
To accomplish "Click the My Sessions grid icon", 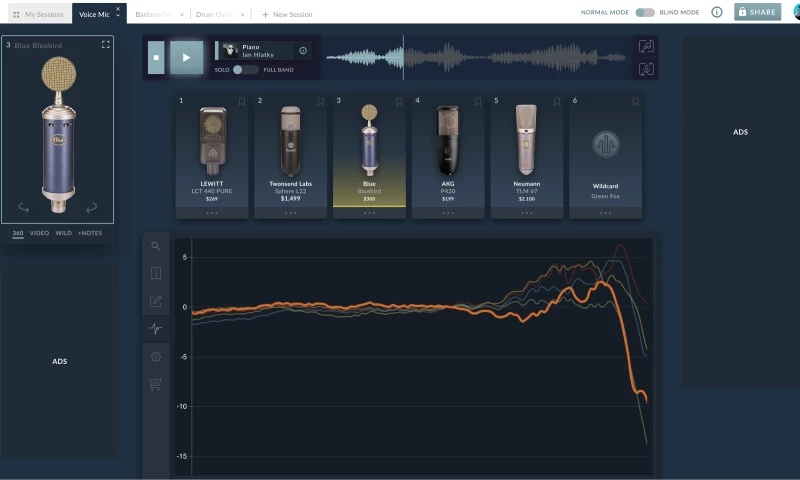I will (x=16, y=15).
